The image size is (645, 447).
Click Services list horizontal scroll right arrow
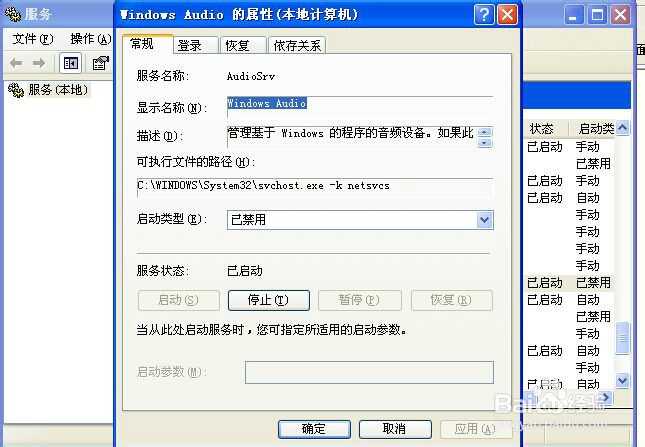(606, 397)
